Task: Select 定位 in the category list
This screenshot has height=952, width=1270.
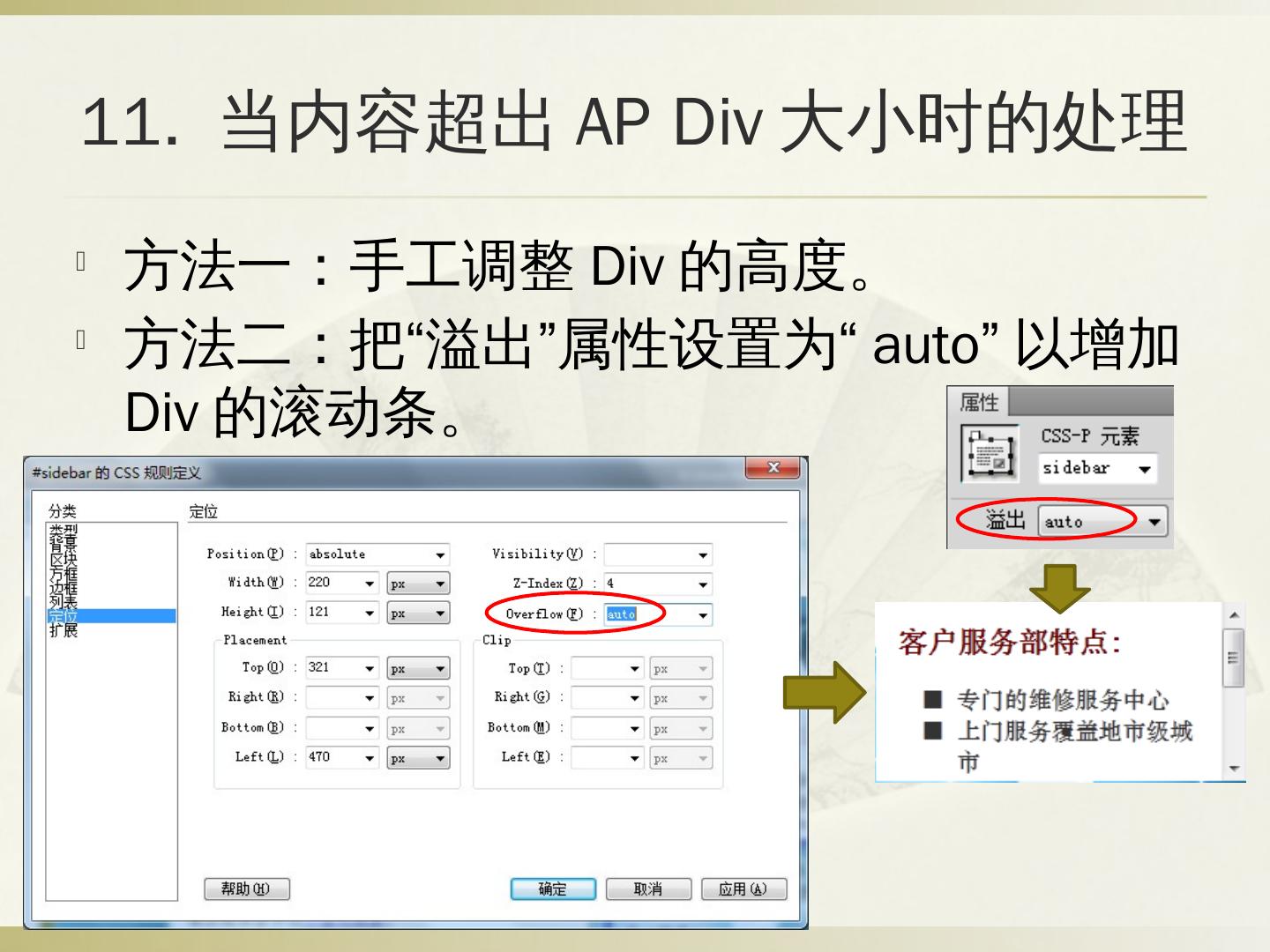Action: [x=63, y=616]
